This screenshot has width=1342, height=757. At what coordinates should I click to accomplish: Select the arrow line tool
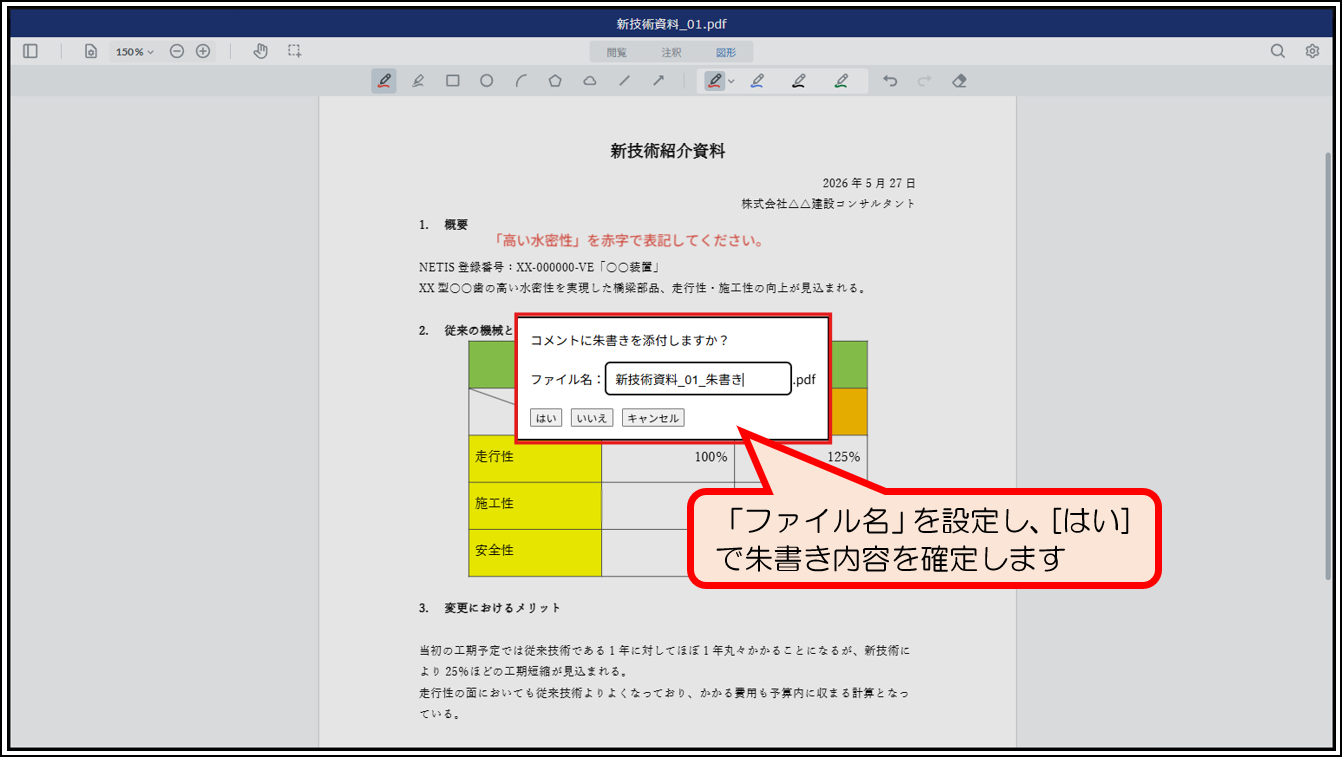coord(658,81)
